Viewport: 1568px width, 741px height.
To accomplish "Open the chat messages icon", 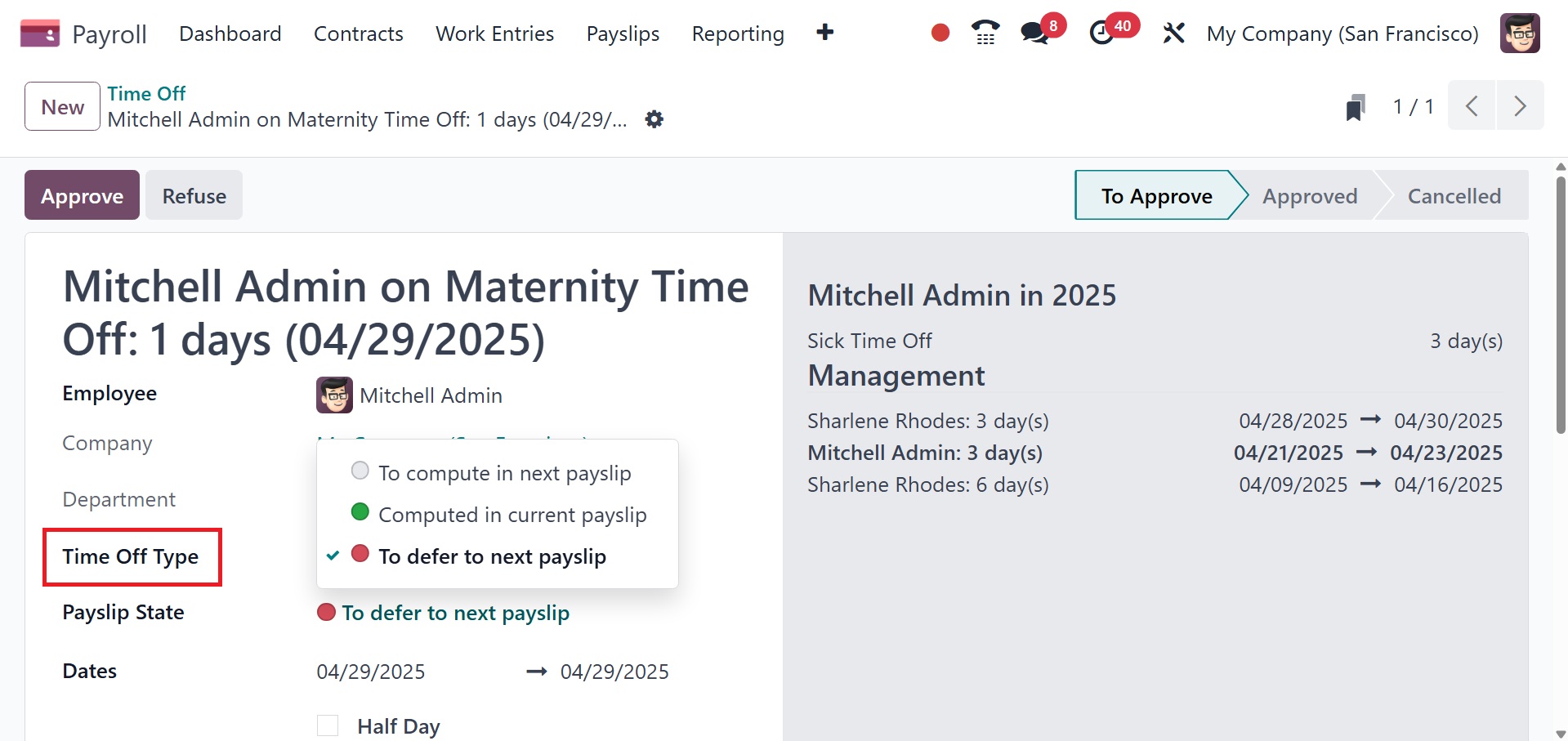I will [1034, 33].
